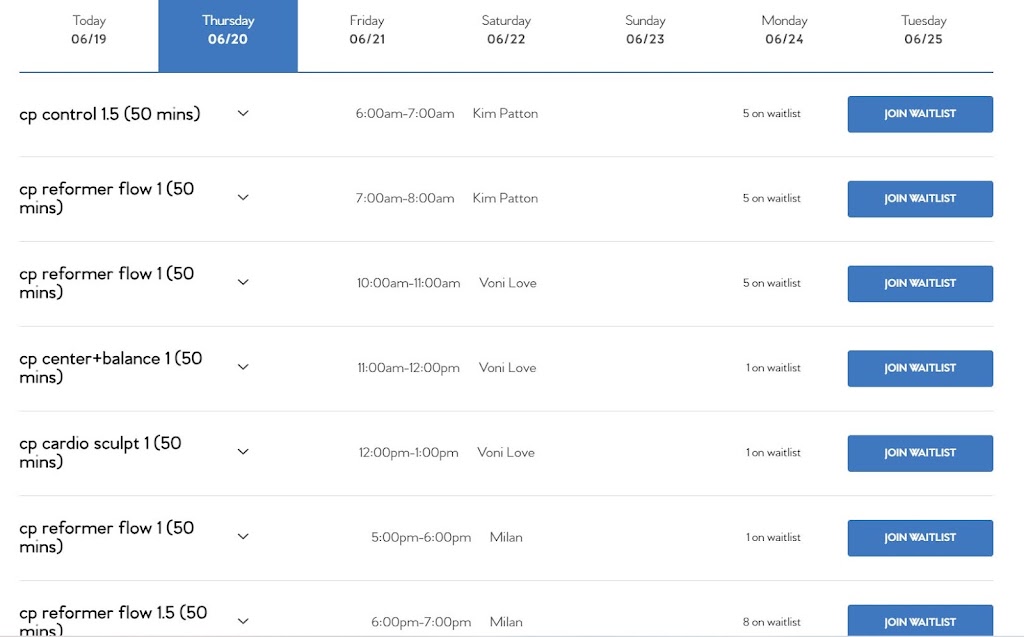Select the Friday 06/21 tab
This screenshot has width=1024, height=637.
coord(367,30)
